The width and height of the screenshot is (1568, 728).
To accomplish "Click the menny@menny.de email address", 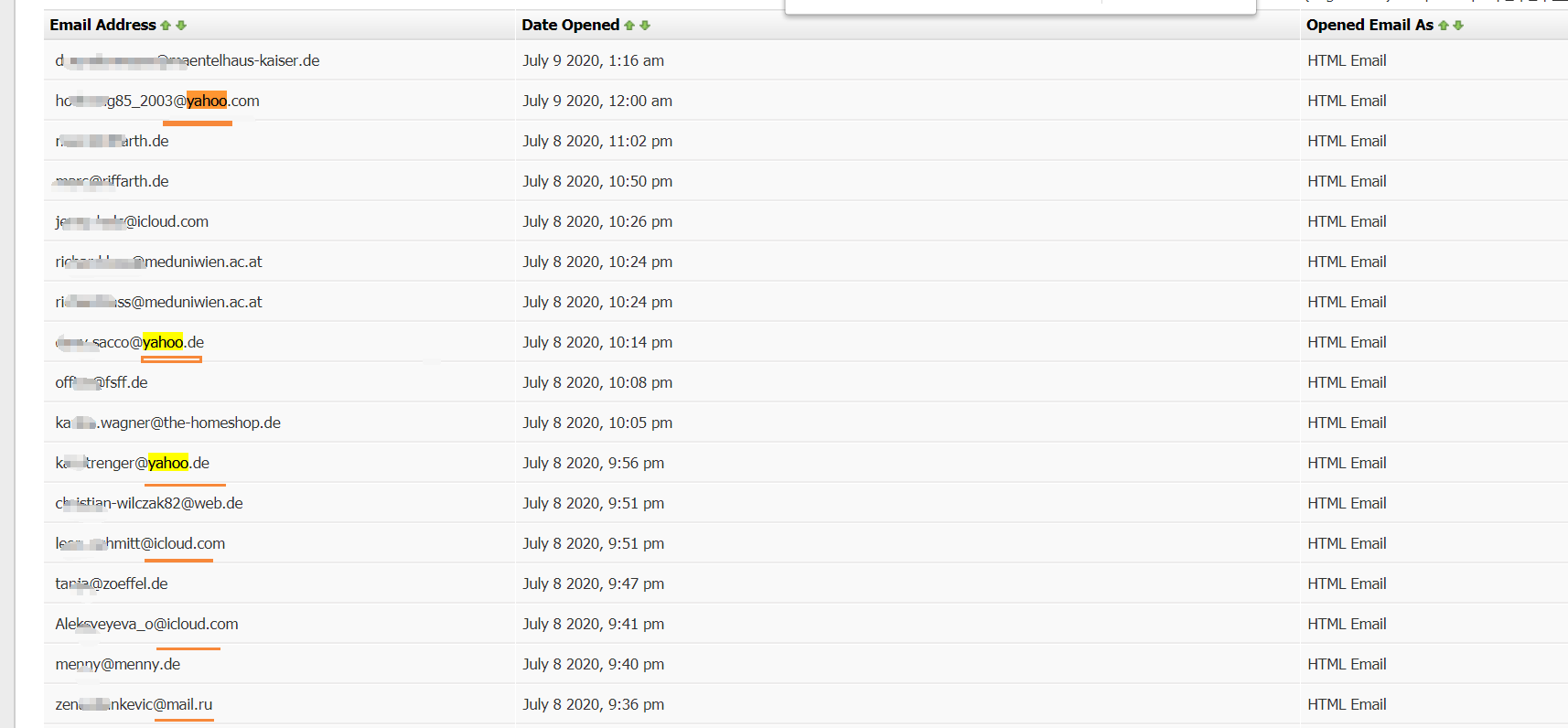I will pyautogui.click(x=118, y=665).
